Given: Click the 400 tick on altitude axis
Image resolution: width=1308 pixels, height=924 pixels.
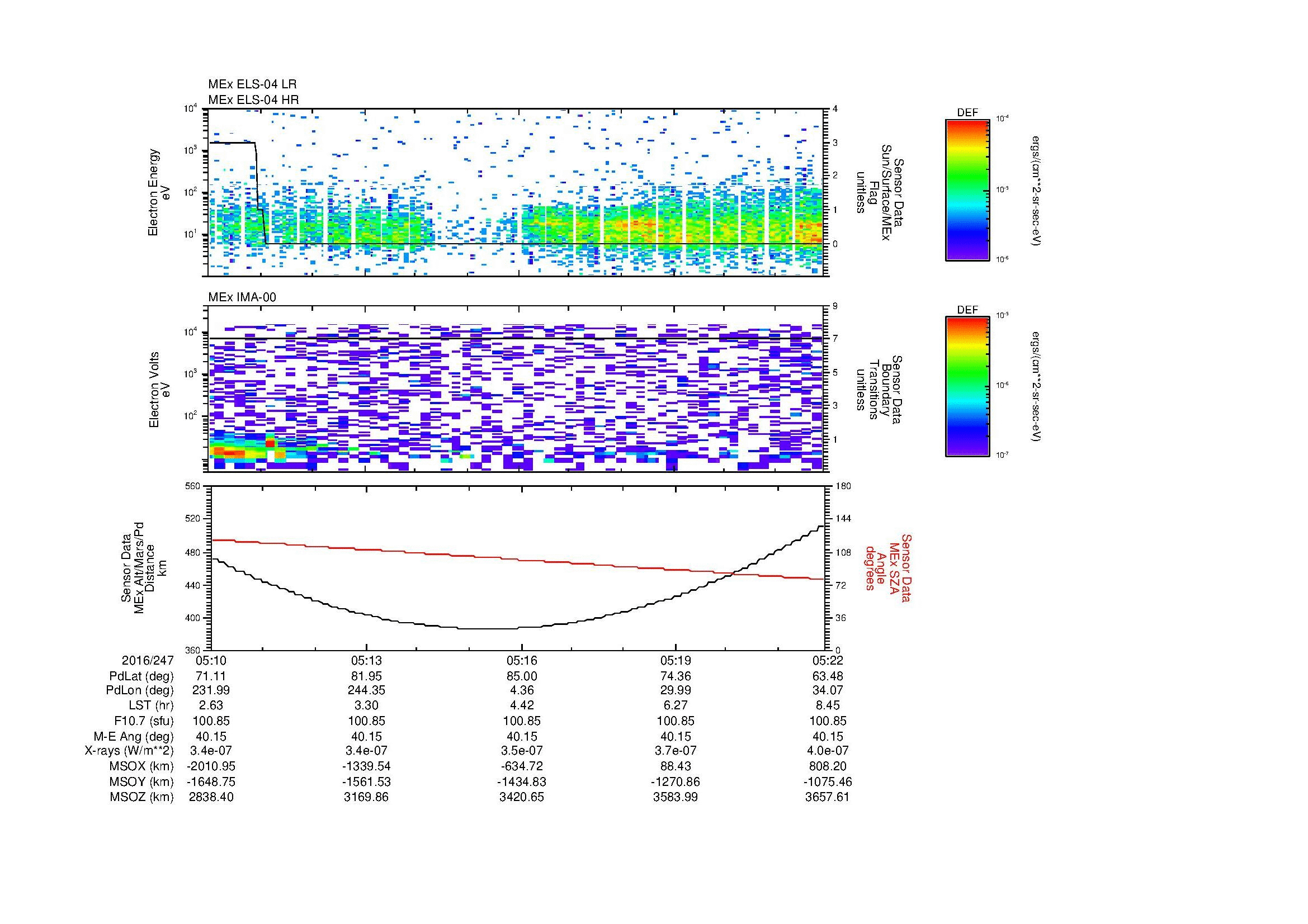Looking at the screenshot, I should point(193,618).
